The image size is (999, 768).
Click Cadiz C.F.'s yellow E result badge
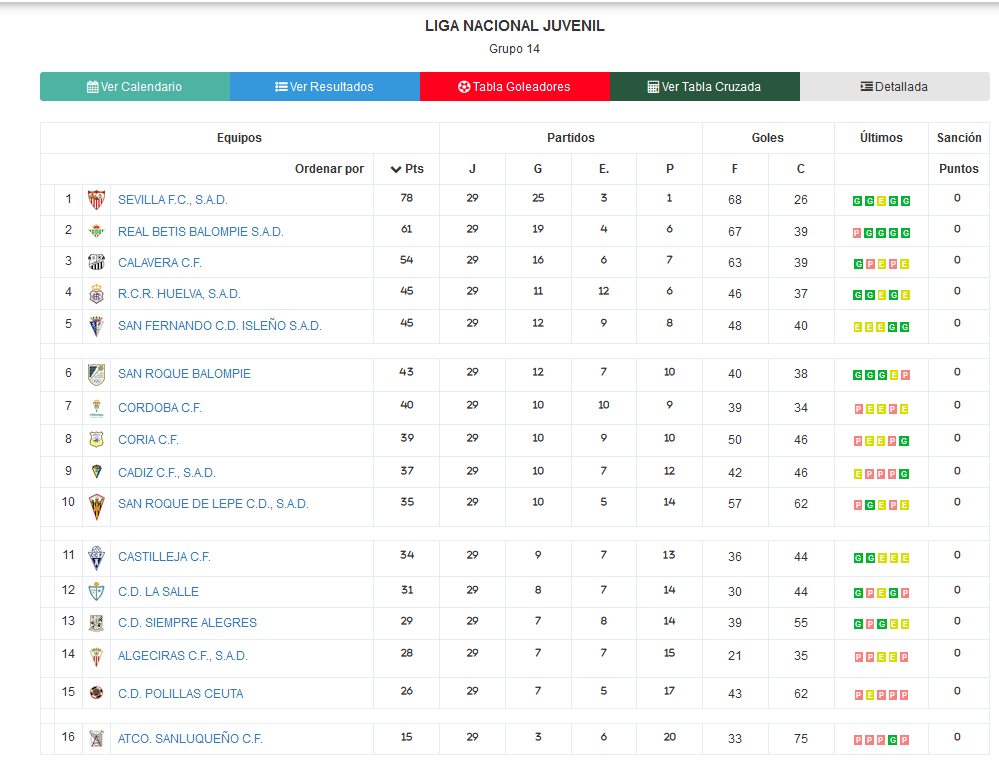click(x=858, y=474)
